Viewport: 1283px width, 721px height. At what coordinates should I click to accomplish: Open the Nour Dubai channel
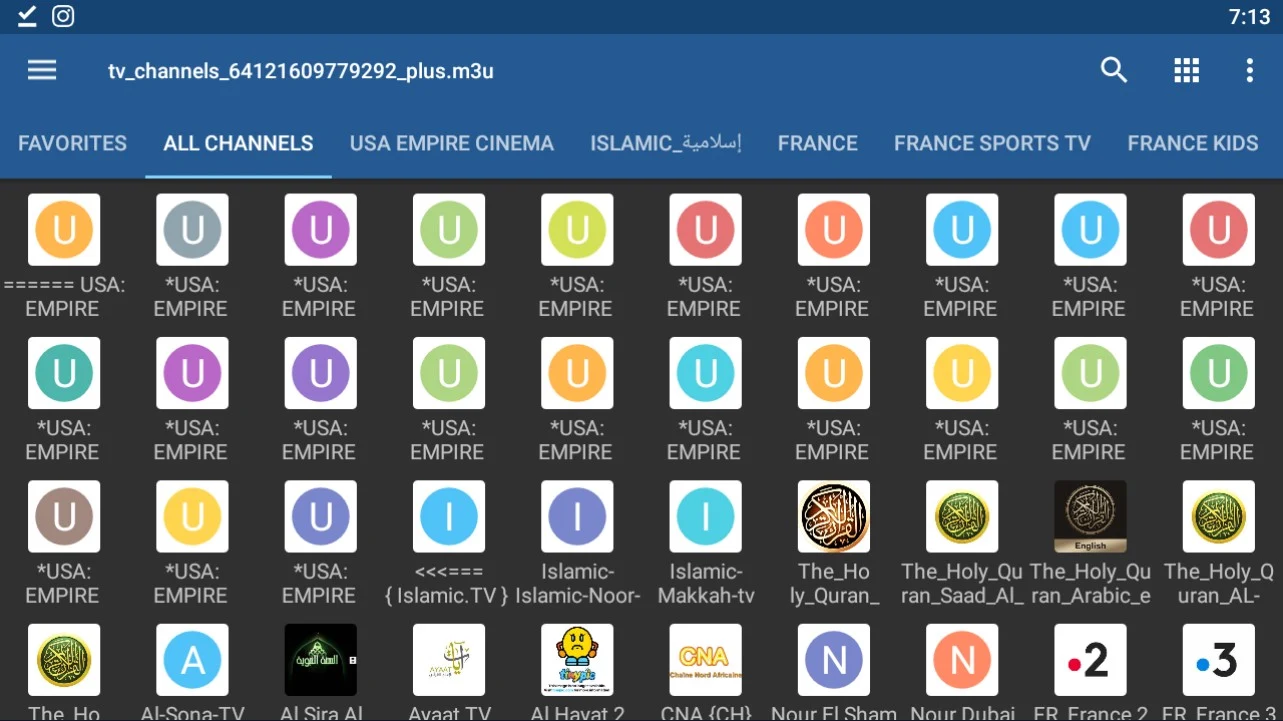pos(962,672)
